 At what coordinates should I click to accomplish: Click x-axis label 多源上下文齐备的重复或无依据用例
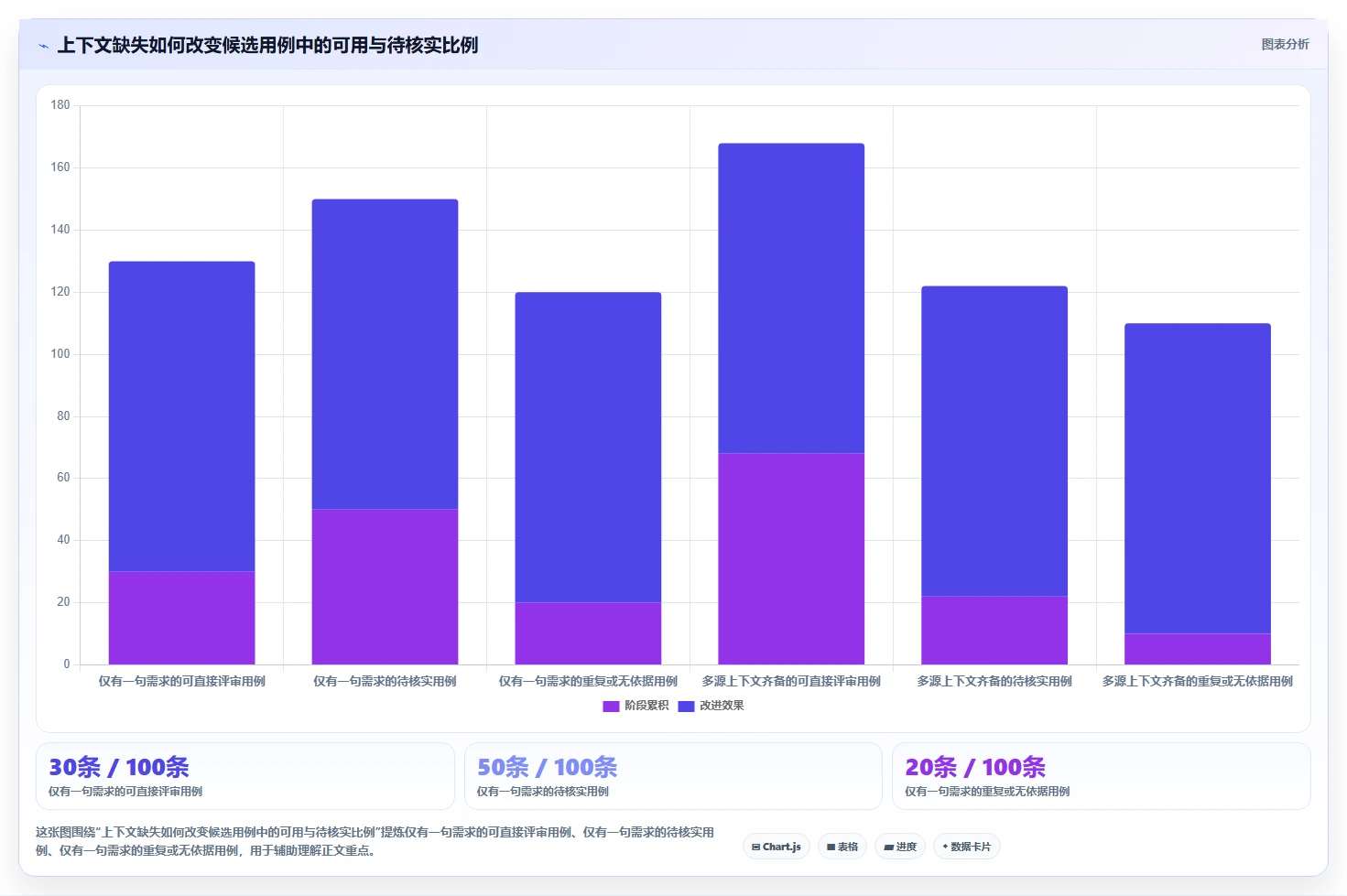coord(1198,681)
